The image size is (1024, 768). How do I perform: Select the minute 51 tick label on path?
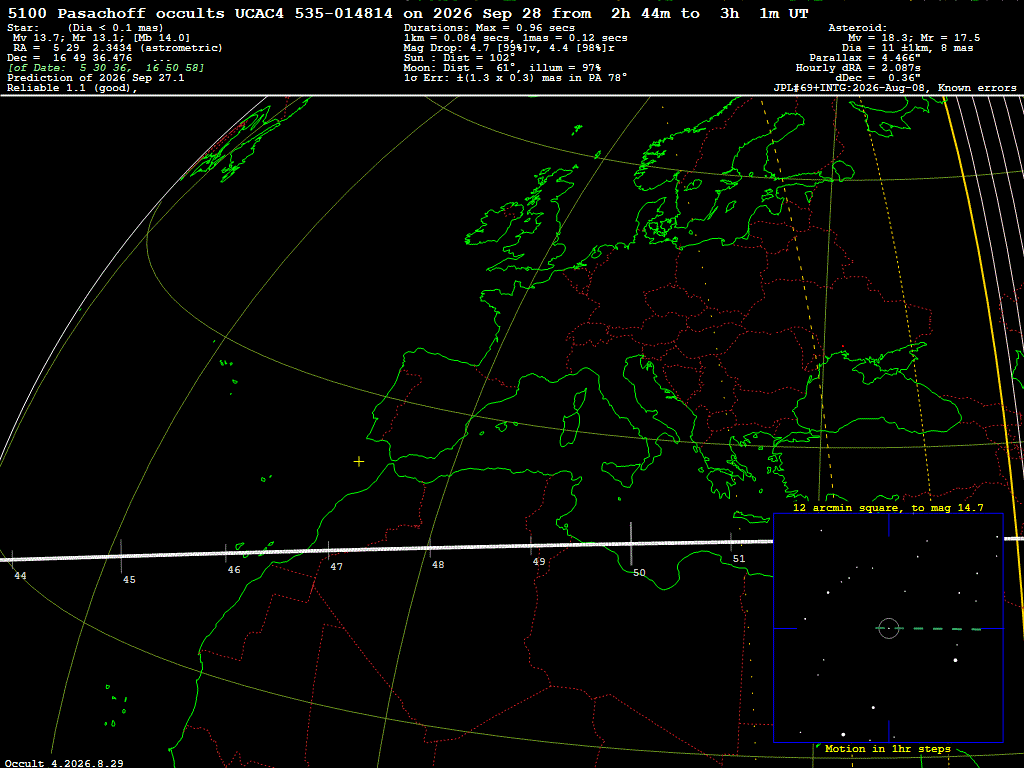[739, 559]
